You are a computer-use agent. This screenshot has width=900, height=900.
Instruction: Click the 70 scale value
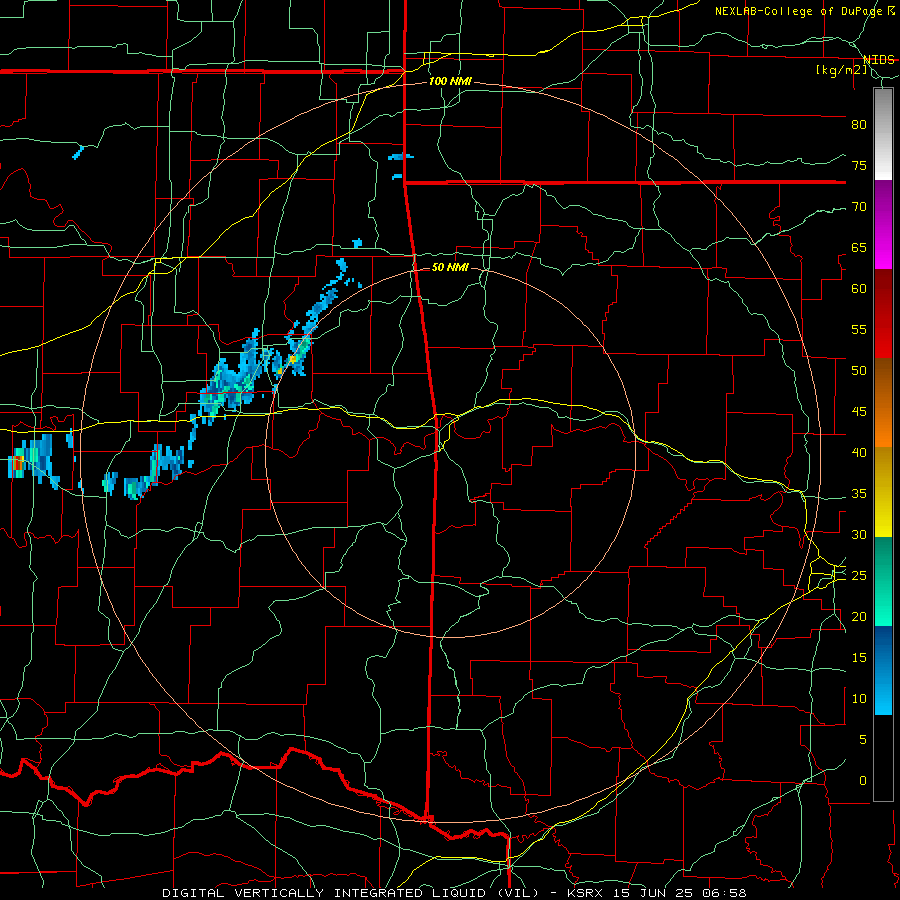[859, 207]
